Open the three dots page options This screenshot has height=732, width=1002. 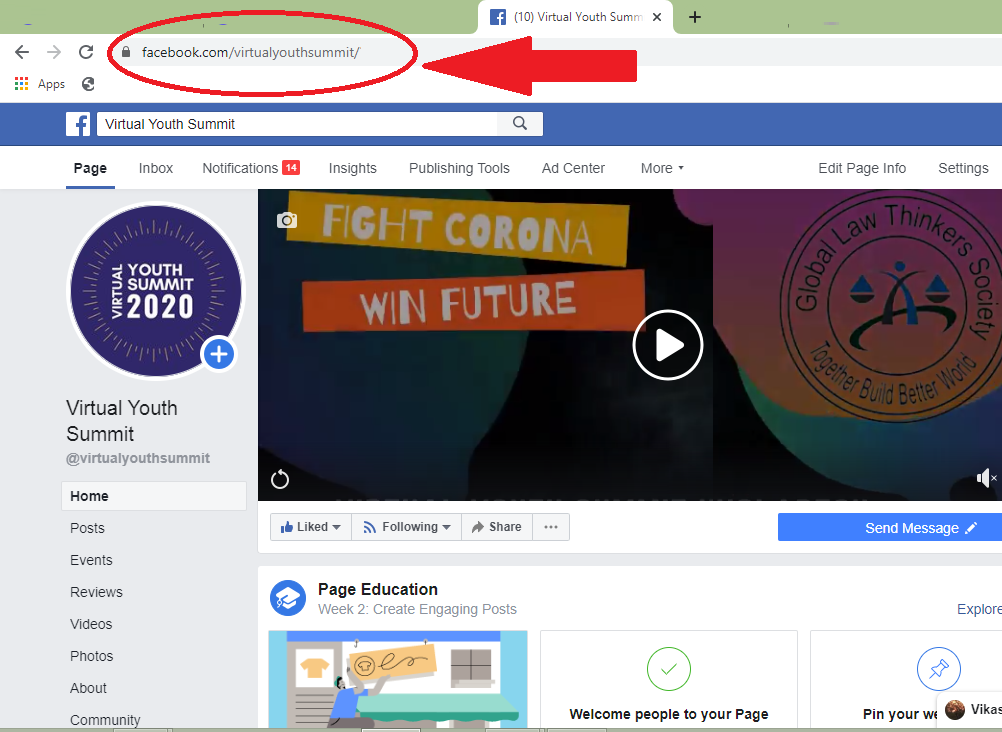pos(551,527)
